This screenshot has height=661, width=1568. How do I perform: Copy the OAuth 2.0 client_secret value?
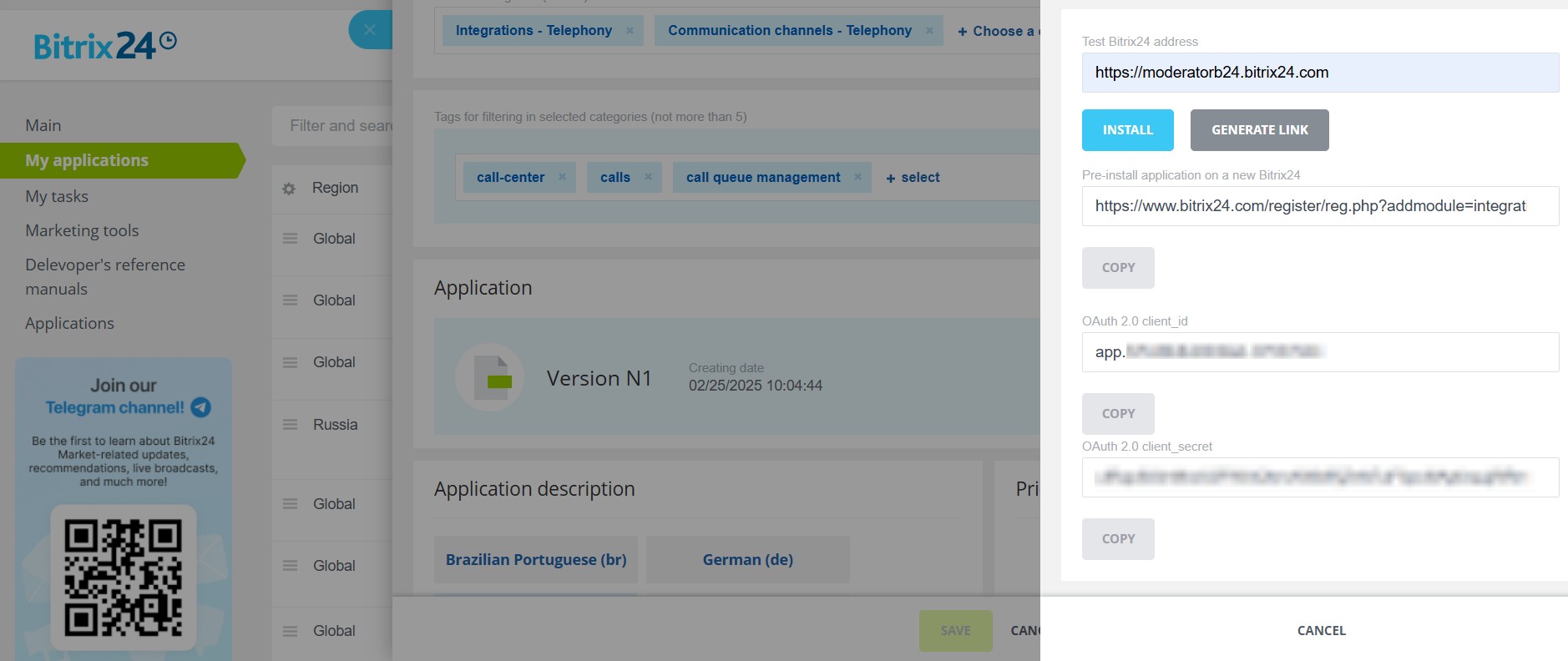tap(1118, 539)
